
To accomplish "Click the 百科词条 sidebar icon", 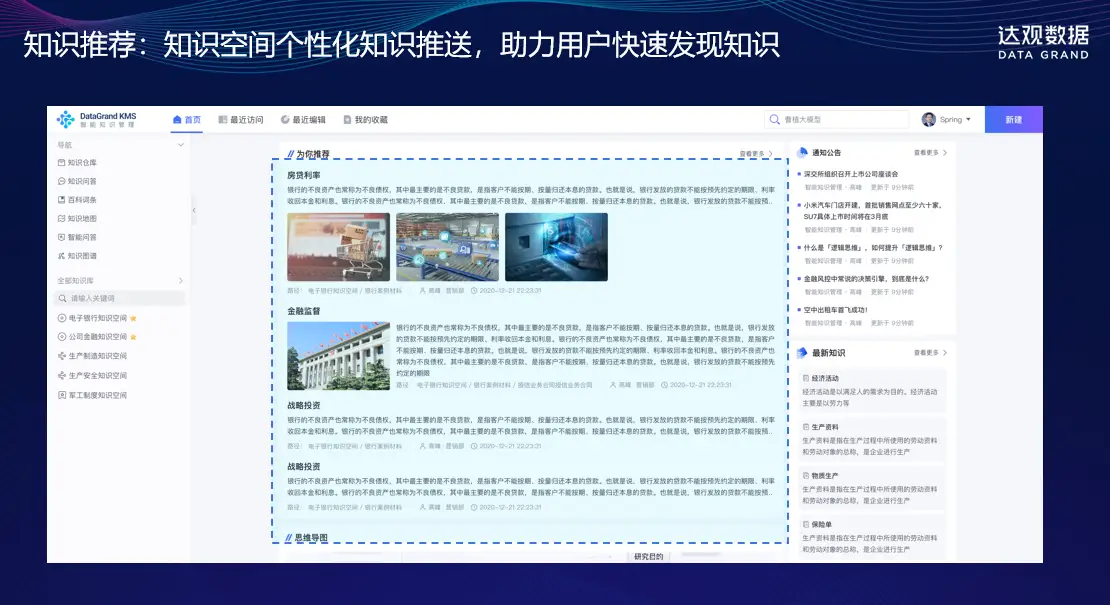I will [x=62, y=200].
